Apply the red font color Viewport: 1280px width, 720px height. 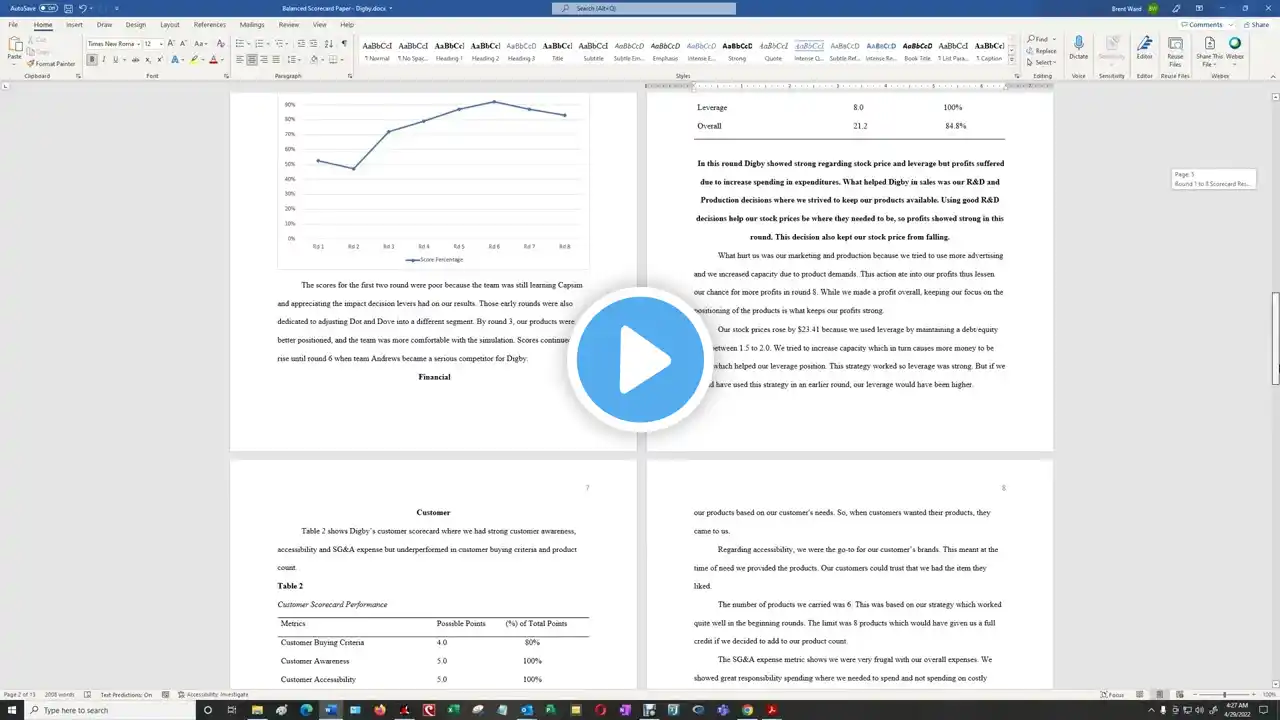[213, 60]
